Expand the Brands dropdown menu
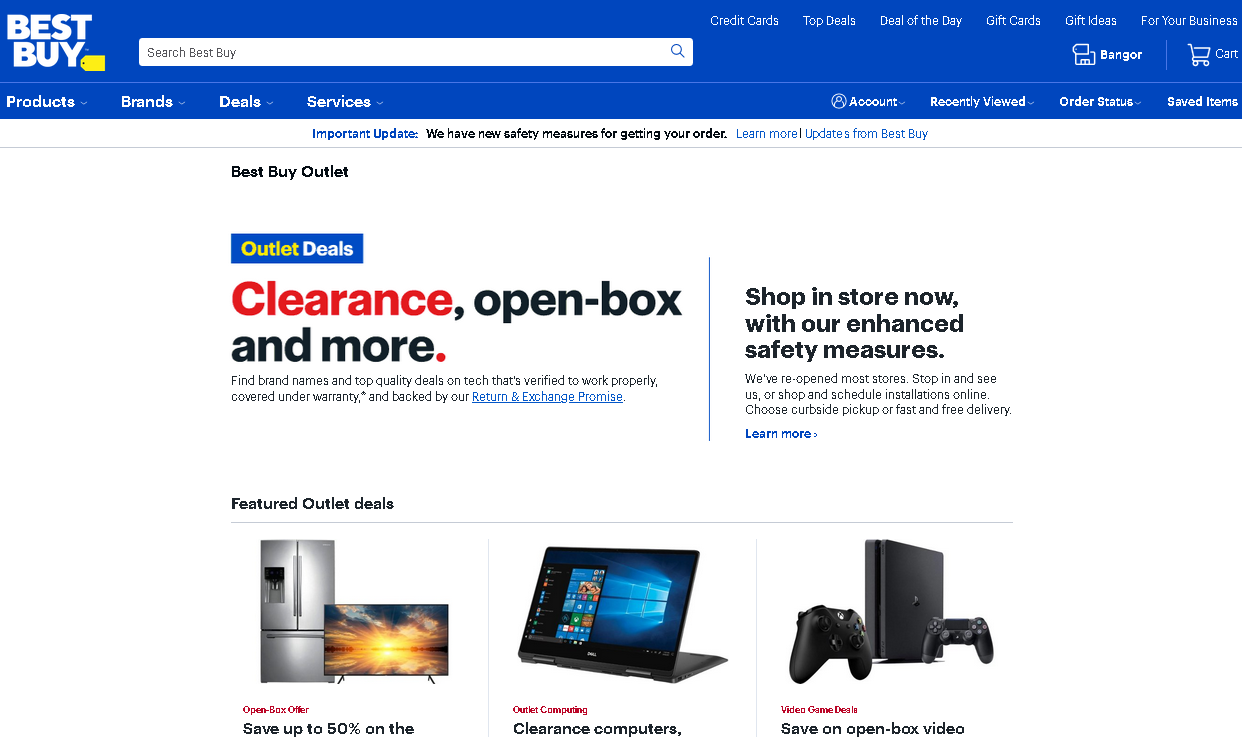This screenshot has height=737, width=1242. tap(153, 101)
